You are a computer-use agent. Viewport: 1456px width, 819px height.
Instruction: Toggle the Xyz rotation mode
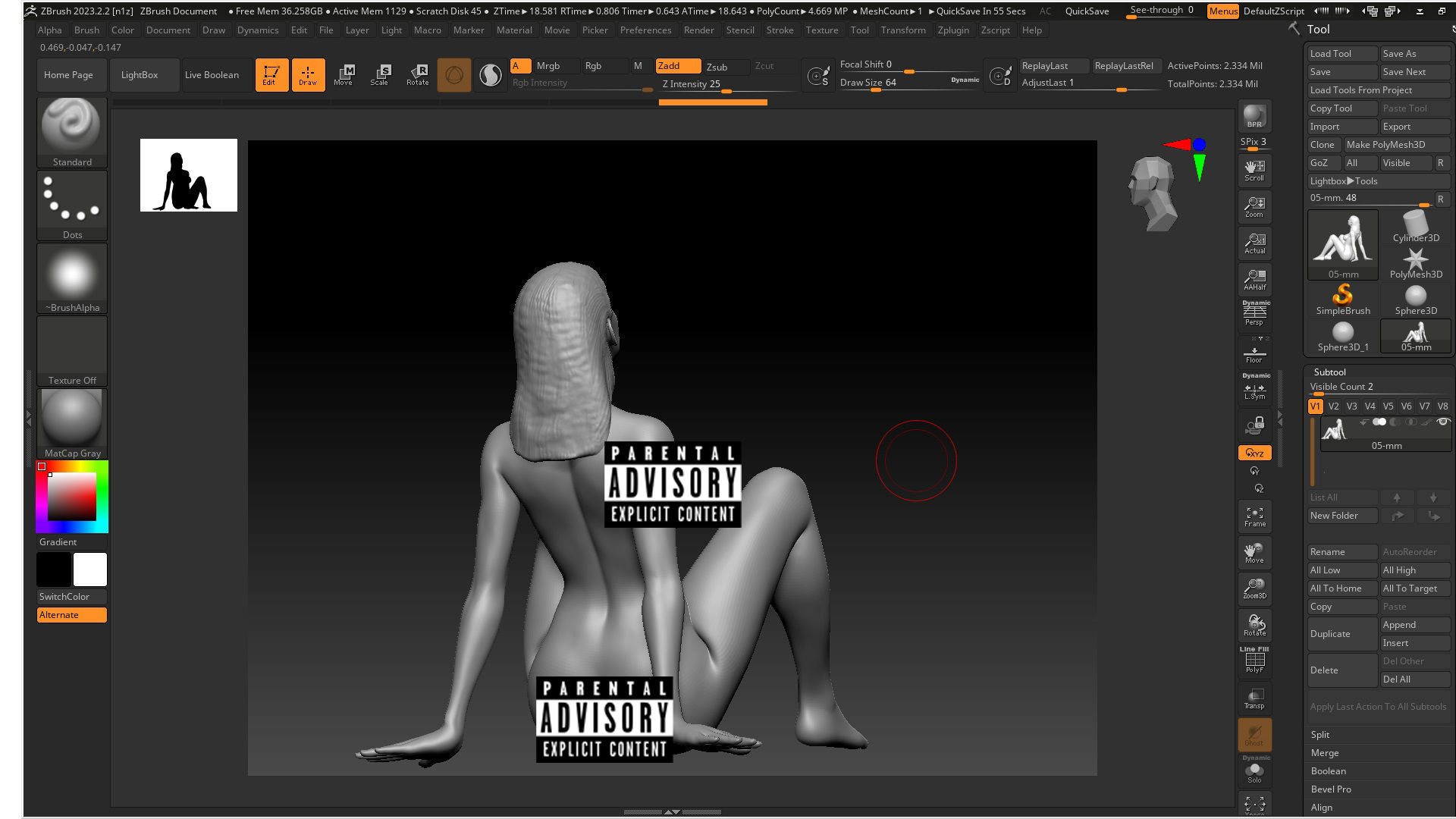(x=1254, y=453)
